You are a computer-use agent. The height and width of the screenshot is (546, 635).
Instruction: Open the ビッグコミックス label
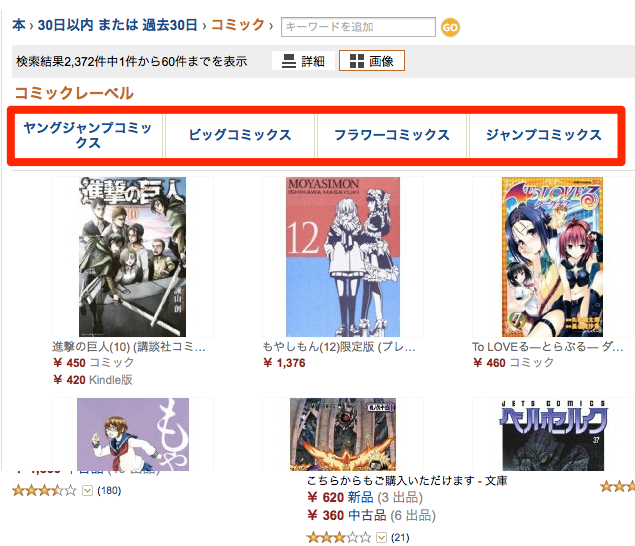(240, 135)
